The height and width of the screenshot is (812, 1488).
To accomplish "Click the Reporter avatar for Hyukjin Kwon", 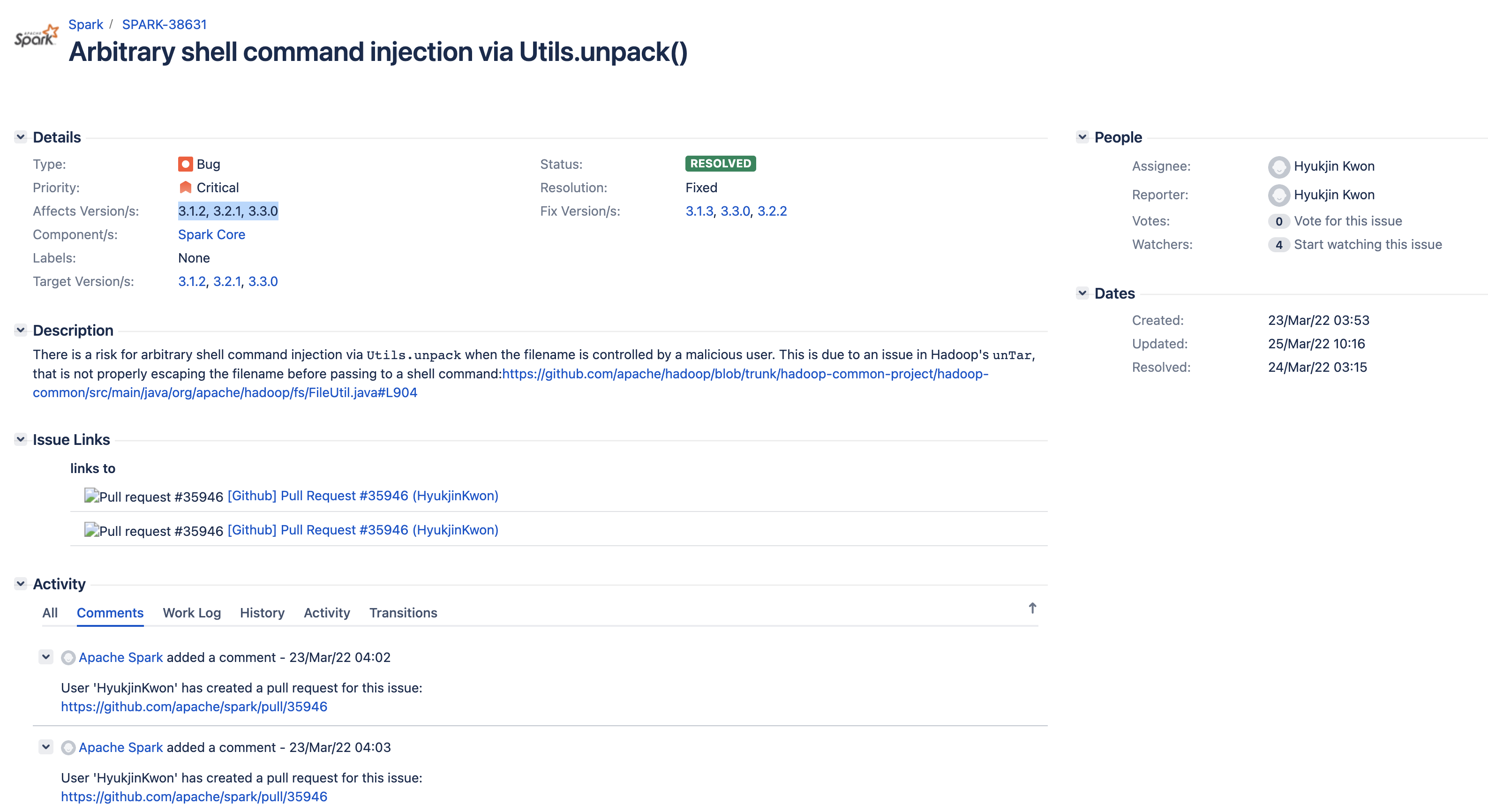I will (1278, 195).
